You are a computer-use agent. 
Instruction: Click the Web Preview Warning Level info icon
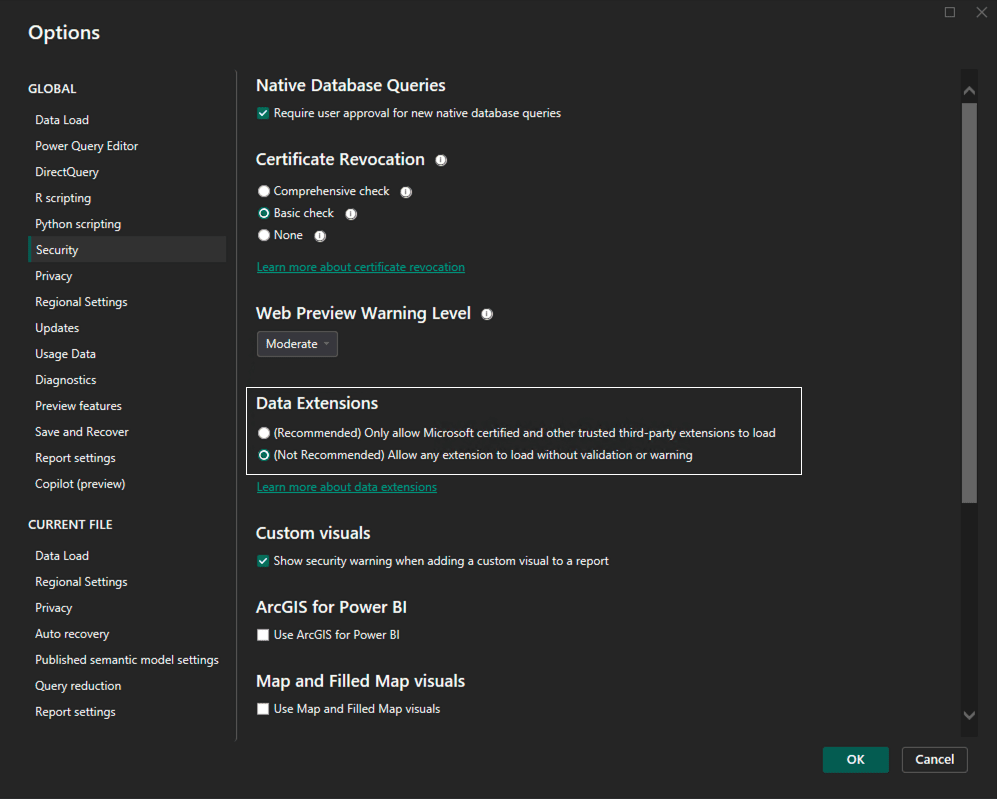coord(487,314)
